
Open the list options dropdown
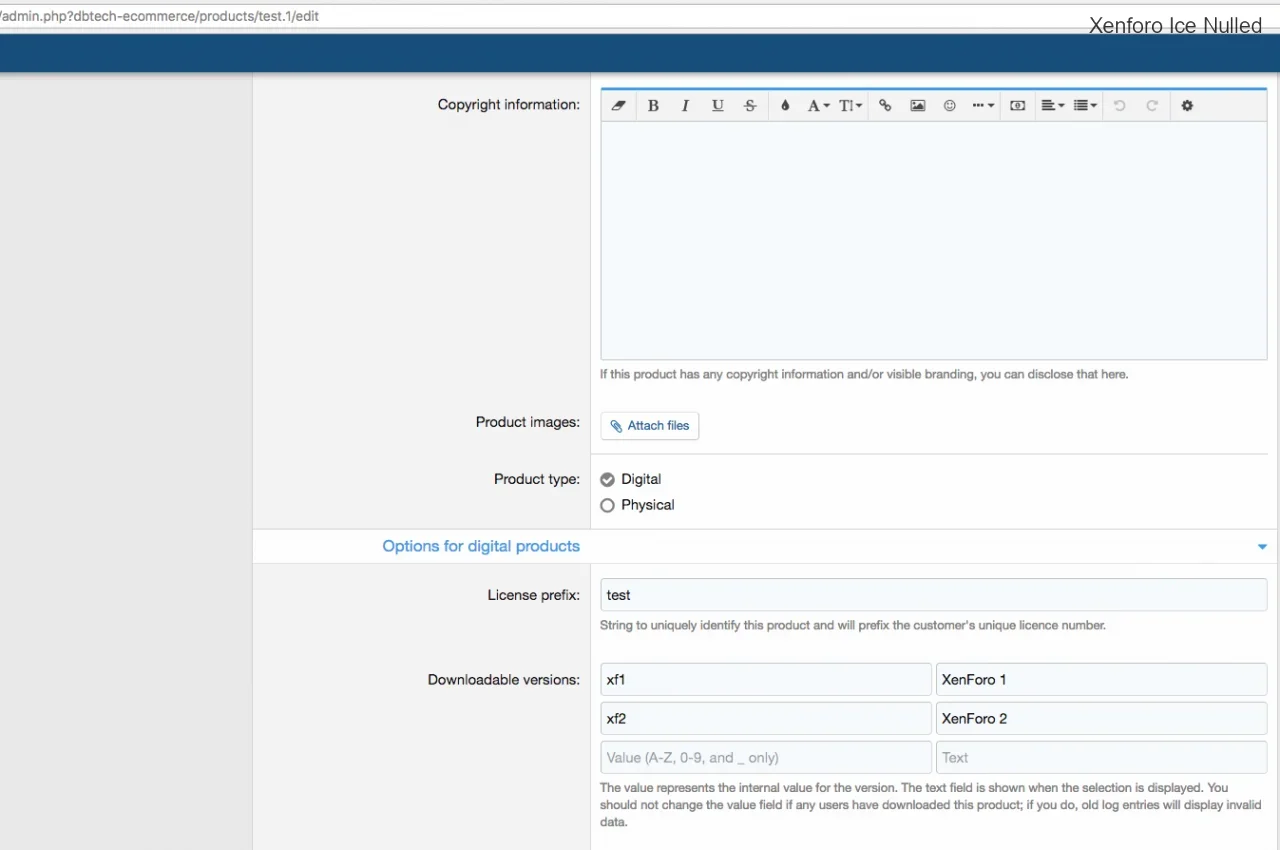(x=1085, y=106)
